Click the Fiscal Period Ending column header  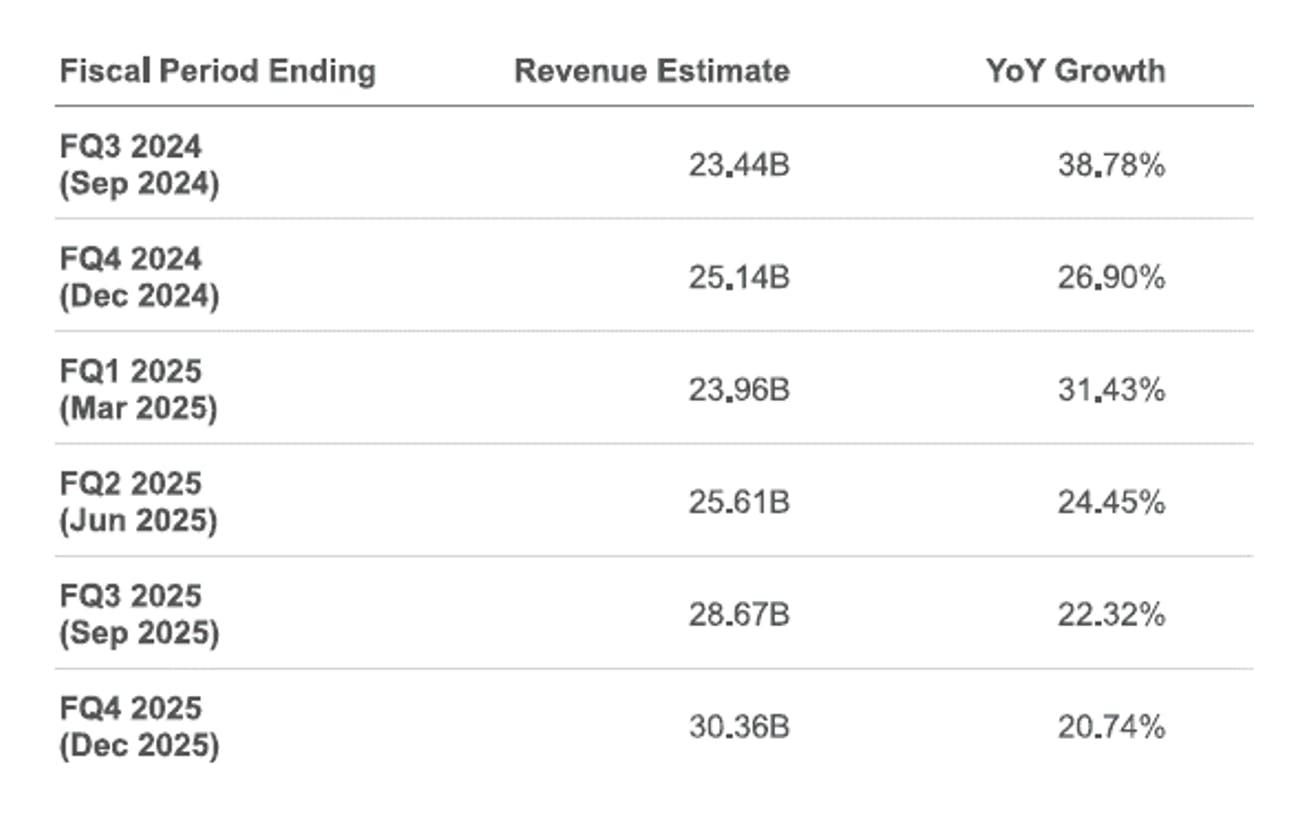pyautogui.click(x=218, y=71)
